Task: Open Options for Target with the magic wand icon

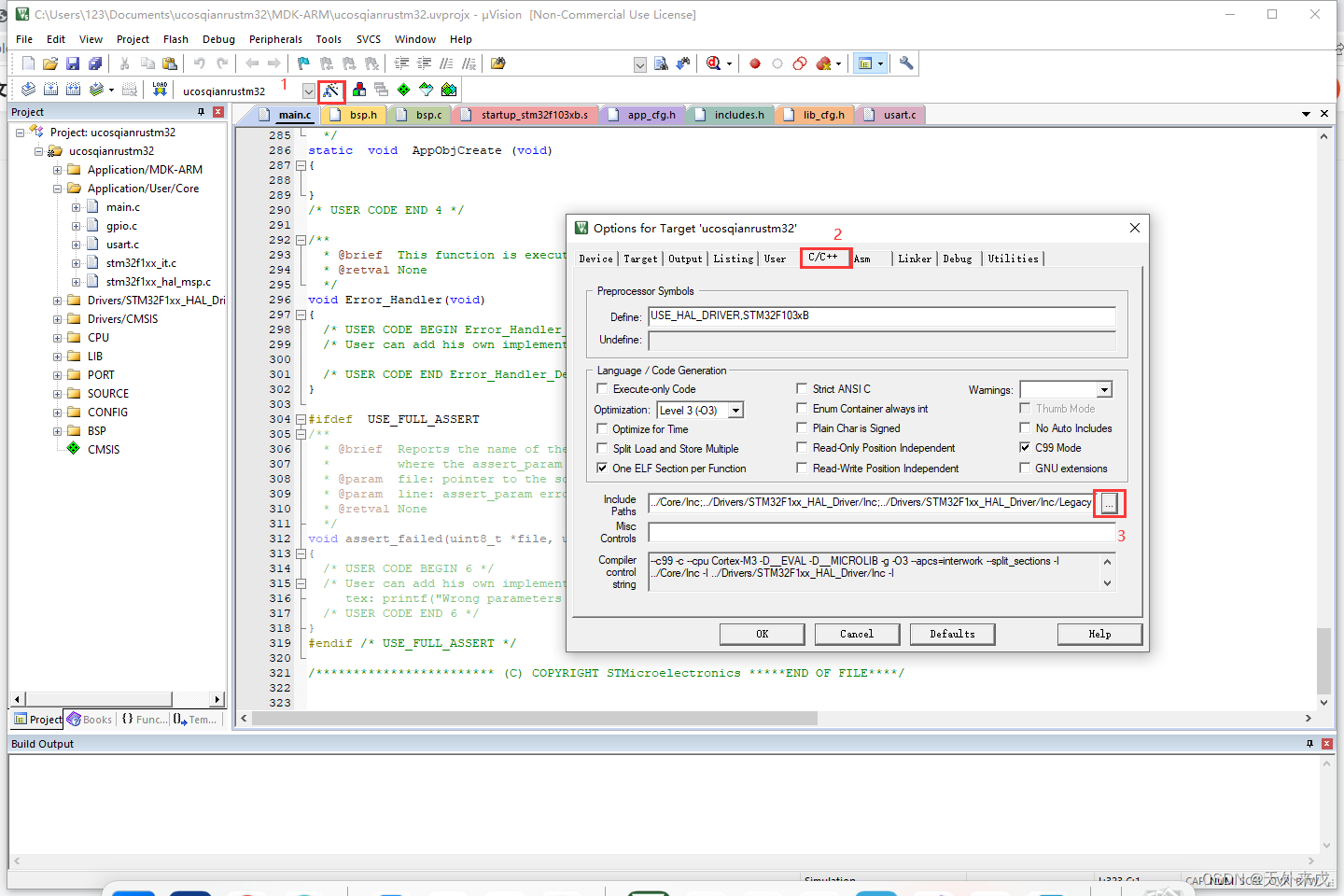Action: [x=331, y=90]
